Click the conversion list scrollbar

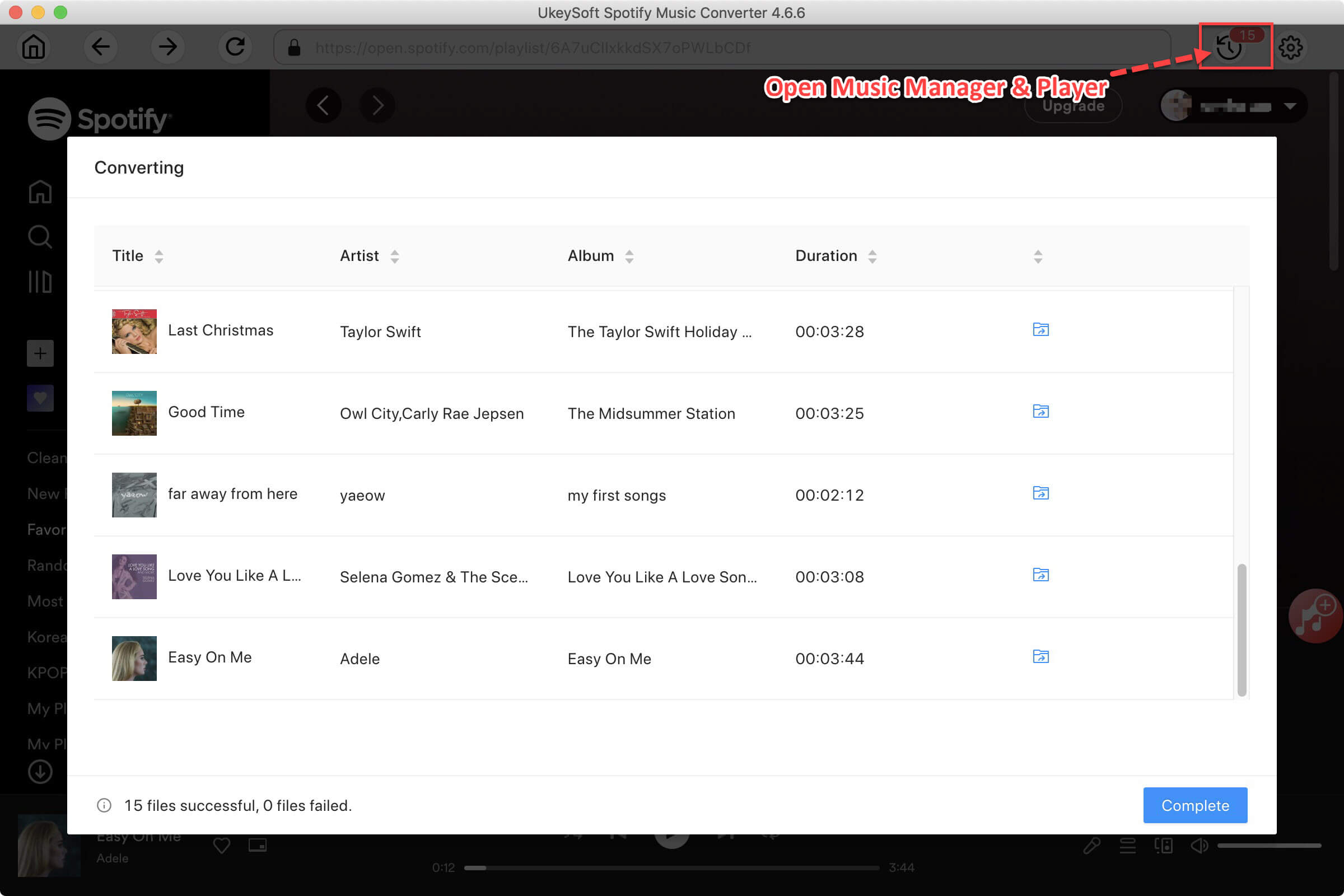[x=1242, y=629]
